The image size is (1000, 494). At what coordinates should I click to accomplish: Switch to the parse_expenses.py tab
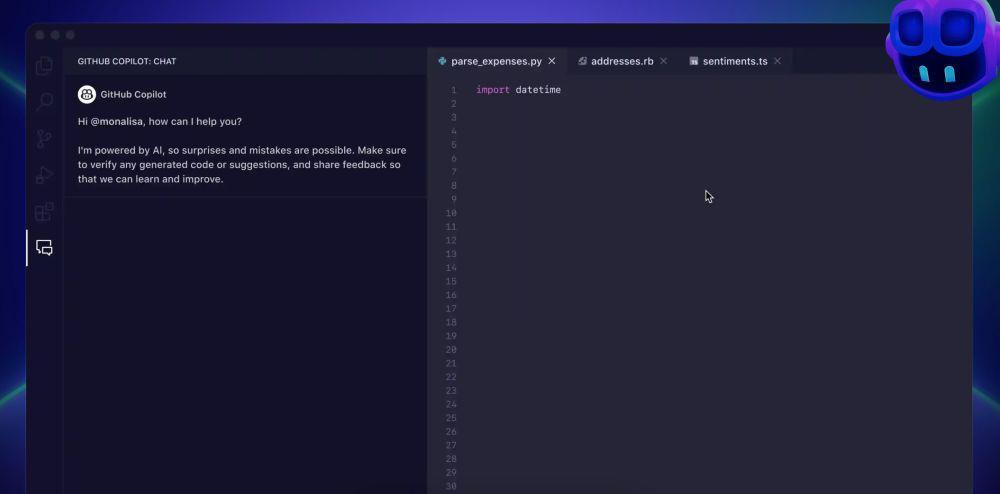(497, 61)
